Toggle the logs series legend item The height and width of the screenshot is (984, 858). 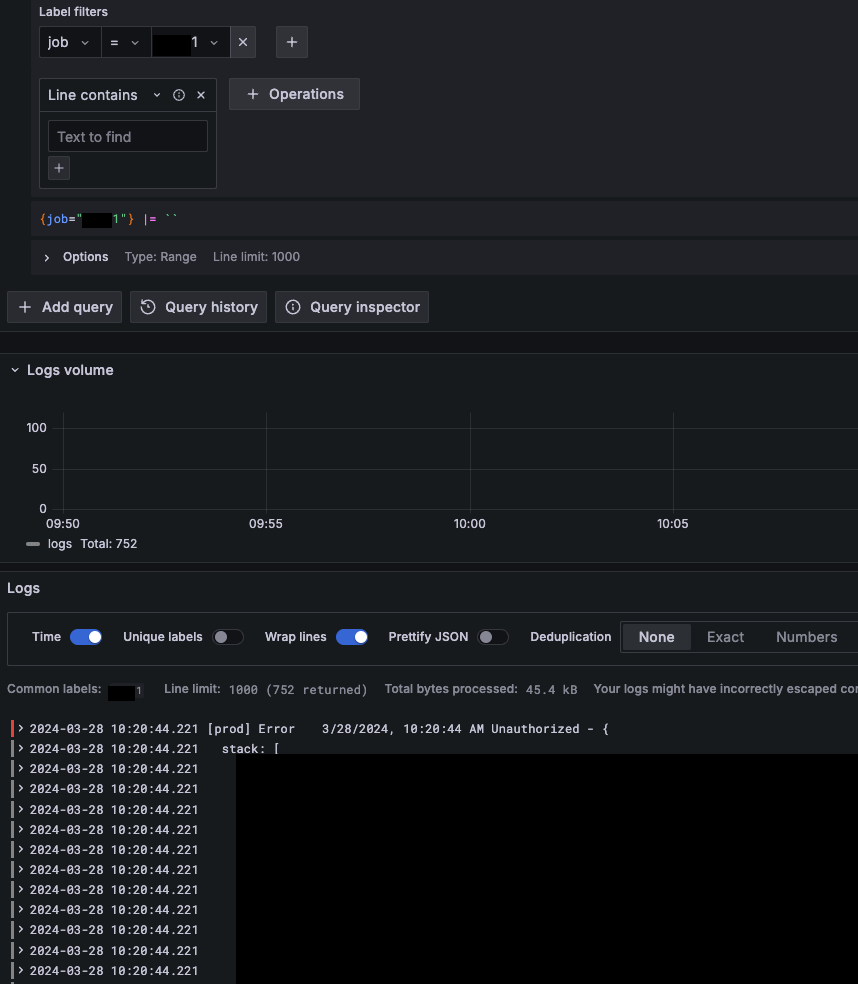click(x=60, y=544)
